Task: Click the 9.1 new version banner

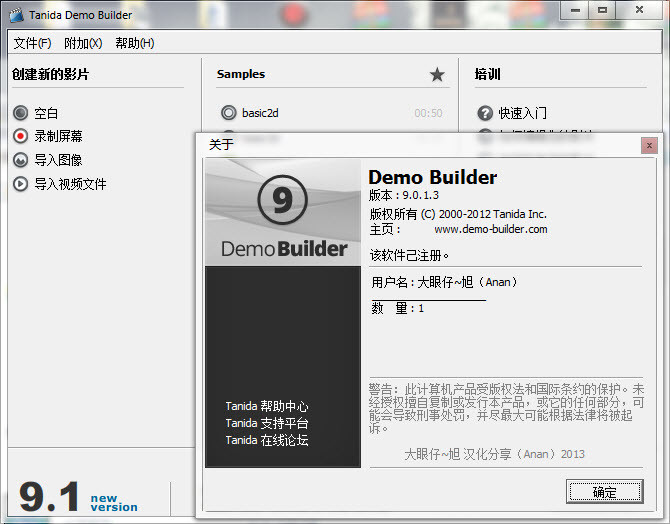Action: (x=78, y=497)
